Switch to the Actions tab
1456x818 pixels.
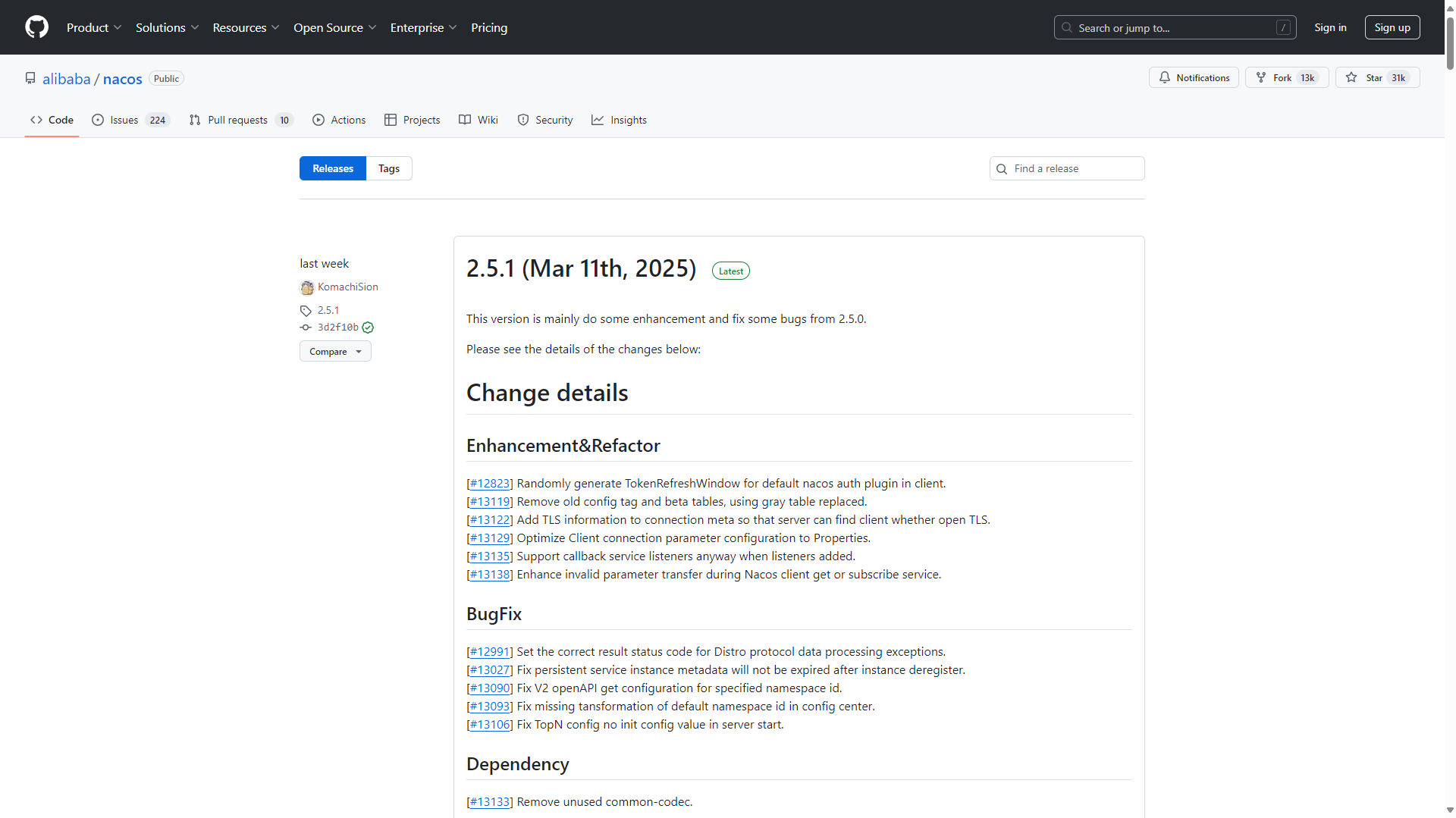339,120
